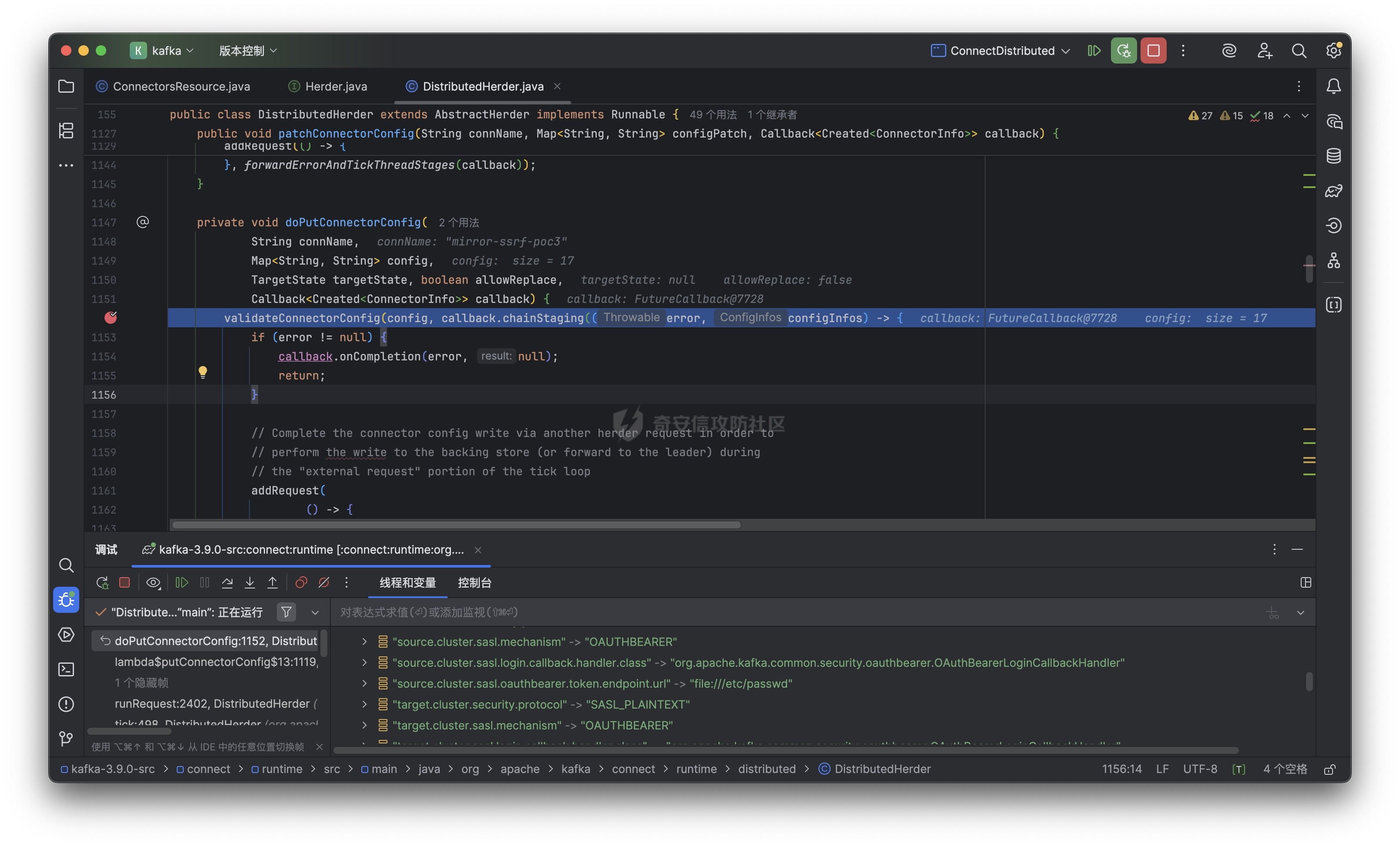The width and height of the screenshot is (1400, 847).
Task: Switch to ConnectorsResource.java tab
Action: click(173, 86)
